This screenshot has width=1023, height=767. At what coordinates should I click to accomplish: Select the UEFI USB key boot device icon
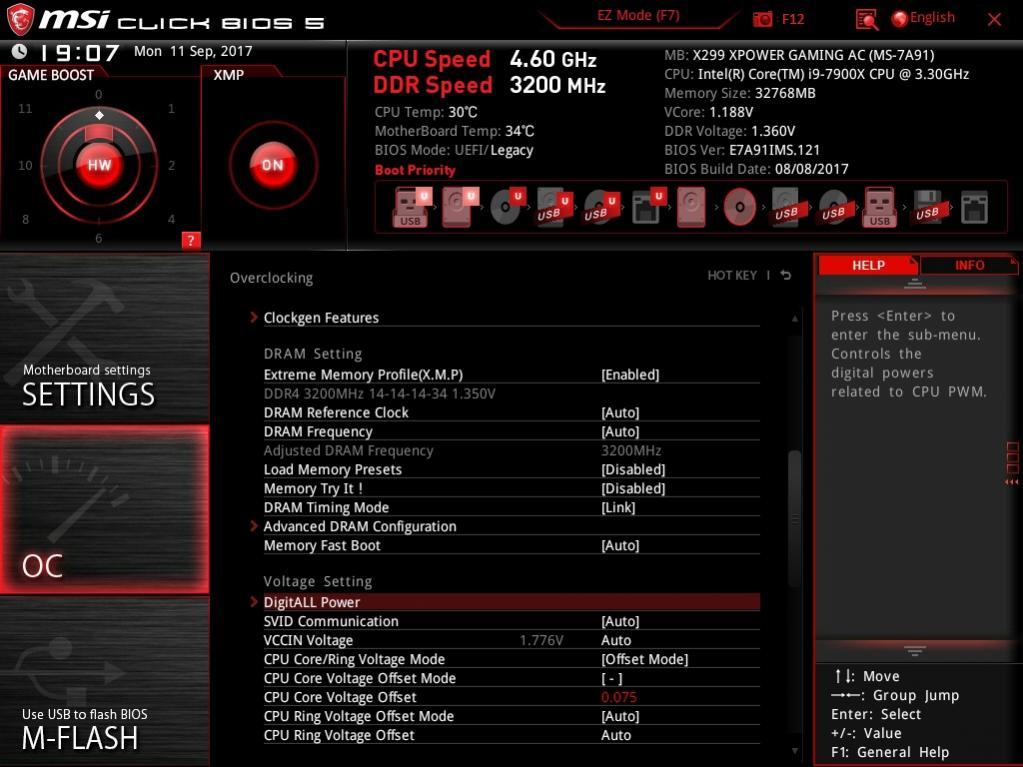click(x=411, y=207)
